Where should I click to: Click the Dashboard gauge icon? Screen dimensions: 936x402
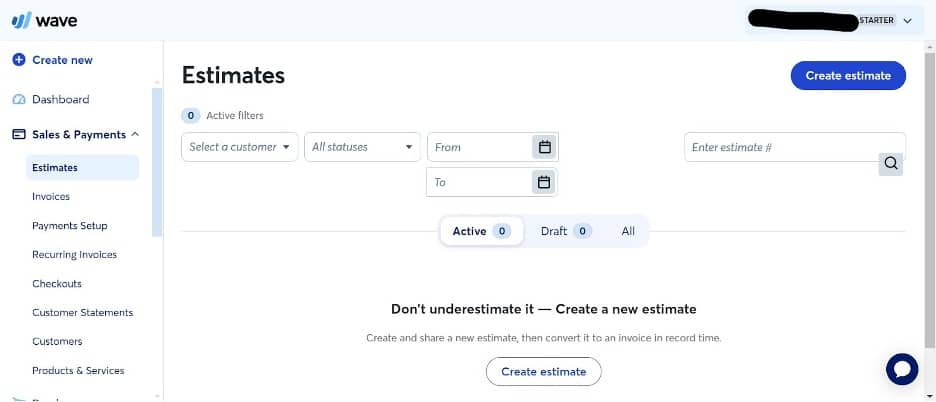point(19,100)
